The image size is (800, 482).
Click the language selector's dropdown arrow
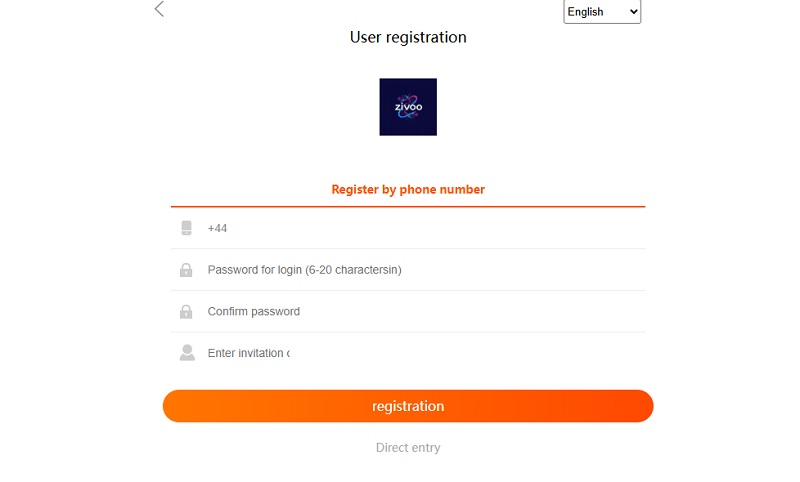click(632, 12)
